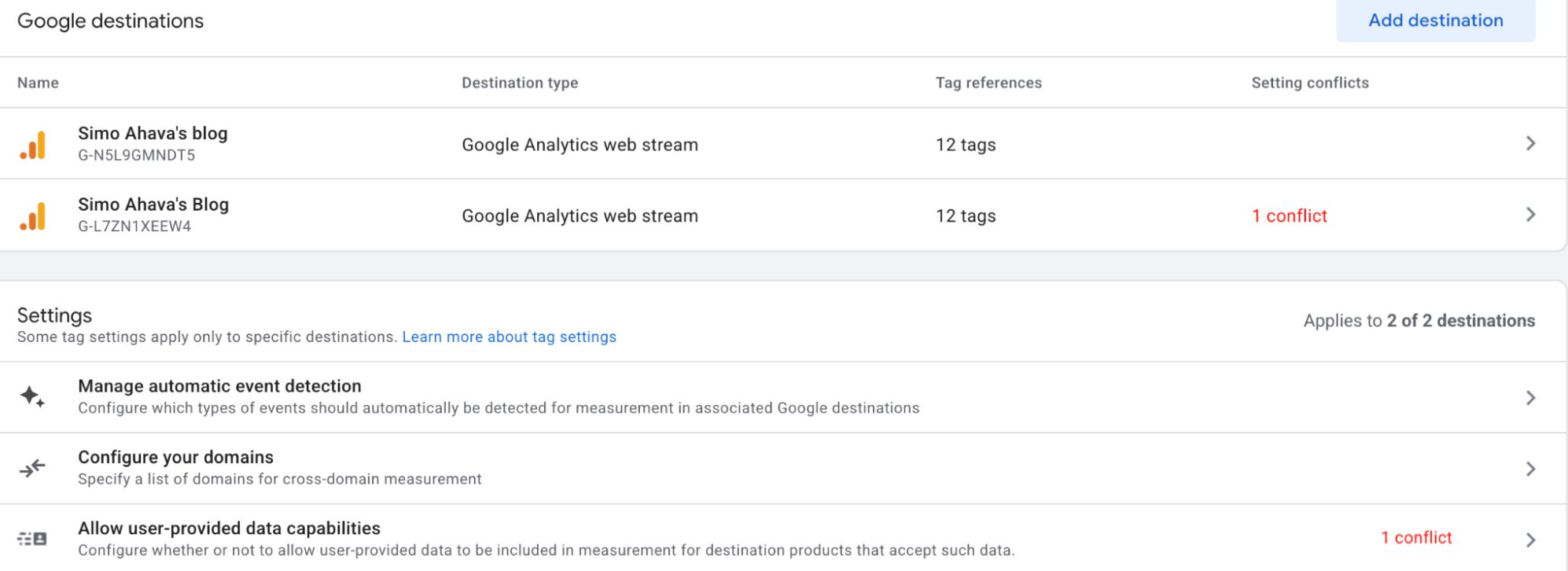Select Simo Ahava's Blog G-L7ZN1XEEW4 name
This screenshot has height=571, width=1568.
click(153, 204)
